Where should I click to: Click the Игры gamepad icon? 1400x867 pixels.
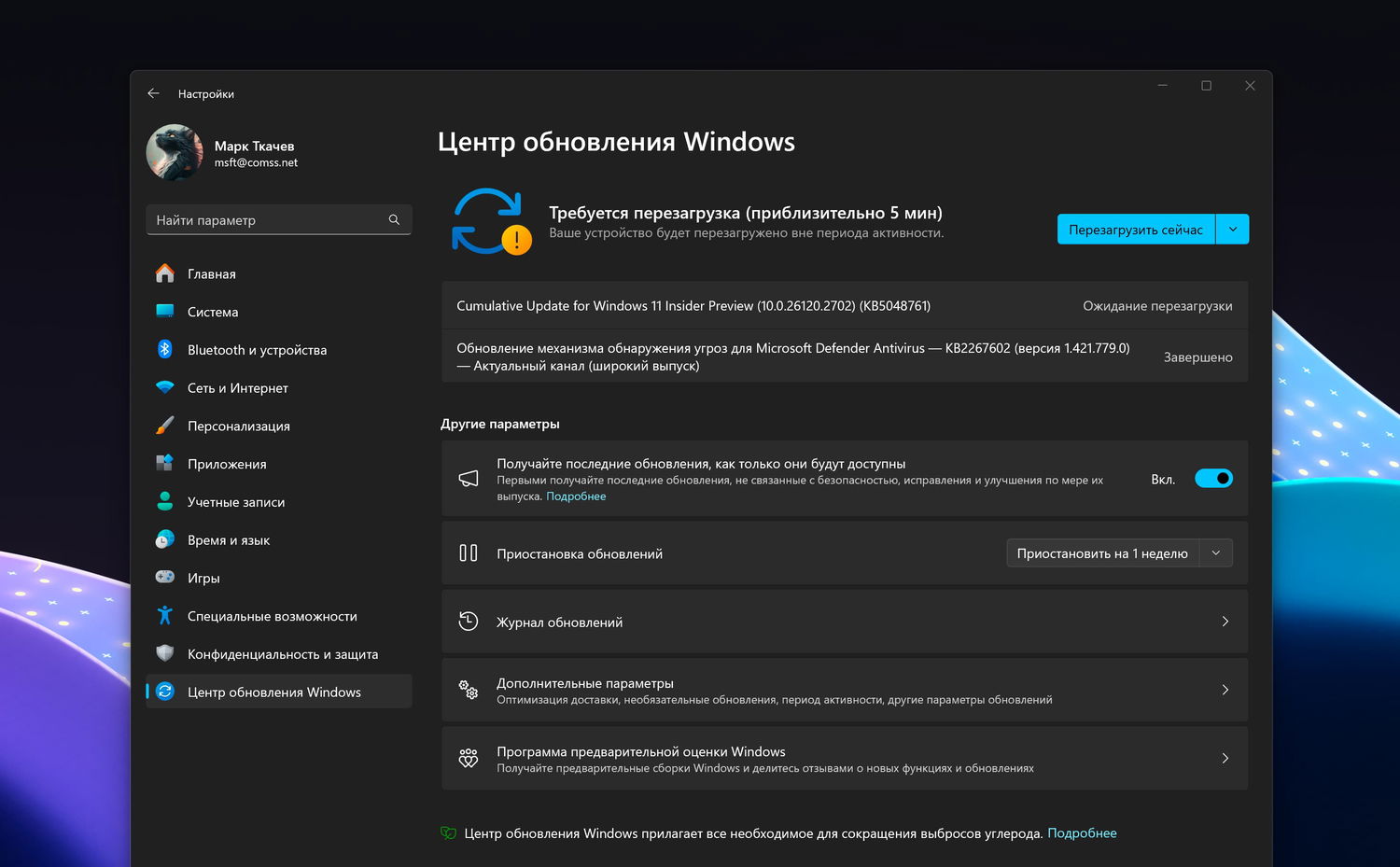point(165,578)
